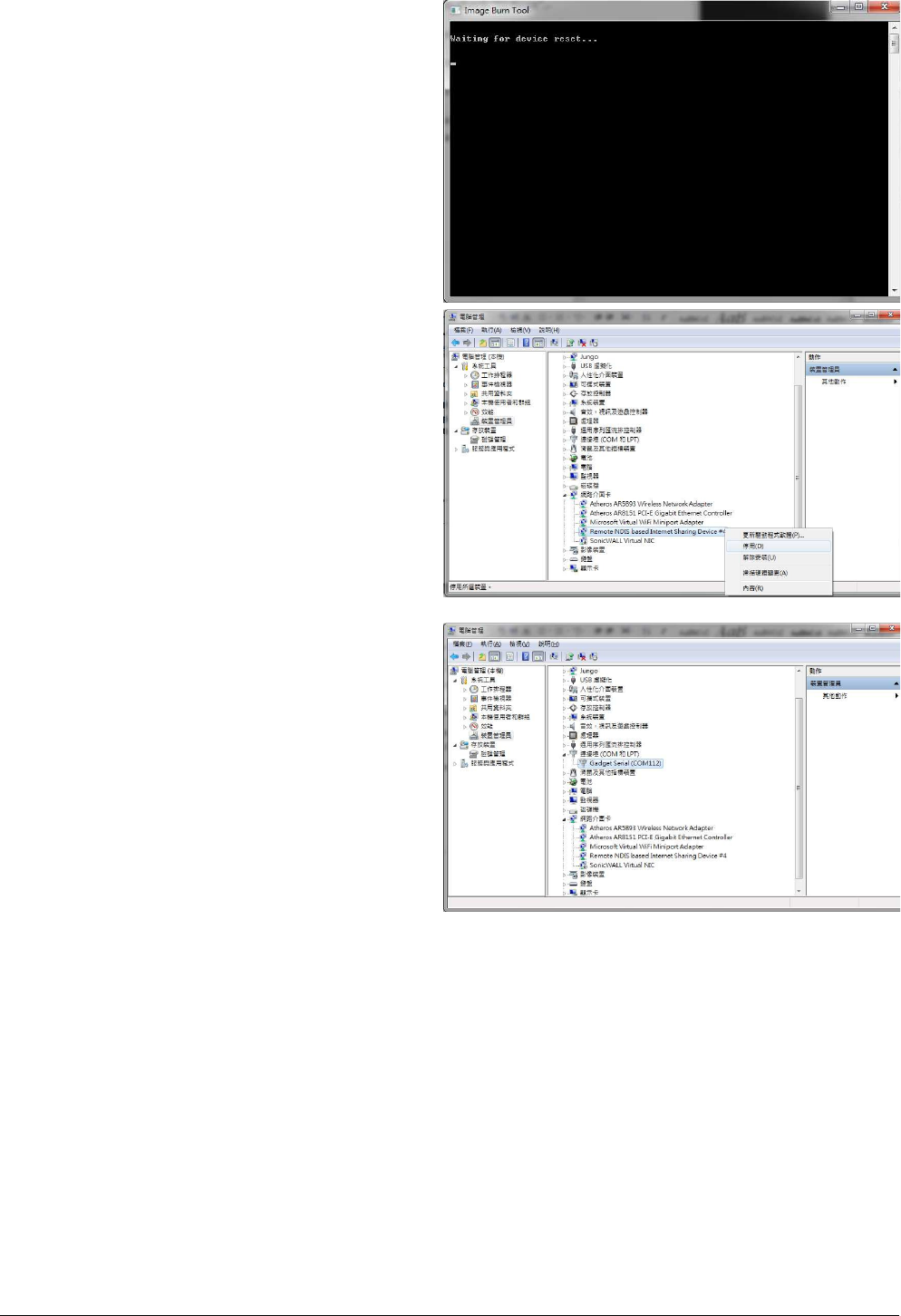Image resolution: width=901 pixels, height=1316 pixels.
Task: Open 檢視(V) View menu in context-menu window
Action: pos(520,330)
